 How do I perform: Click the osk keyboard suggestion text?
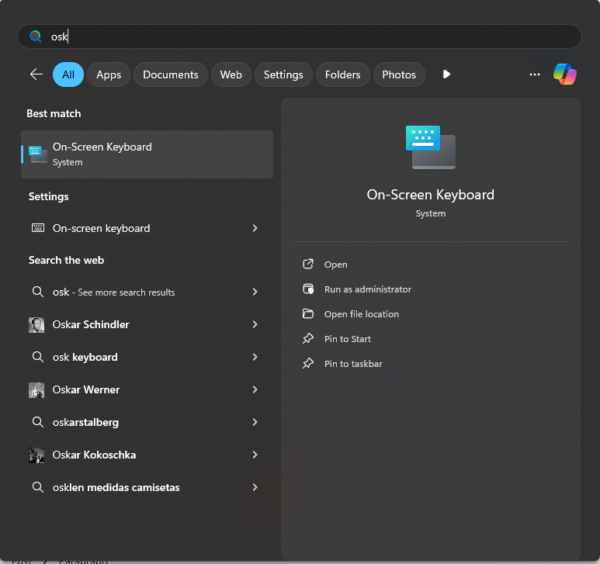point(85,357)
